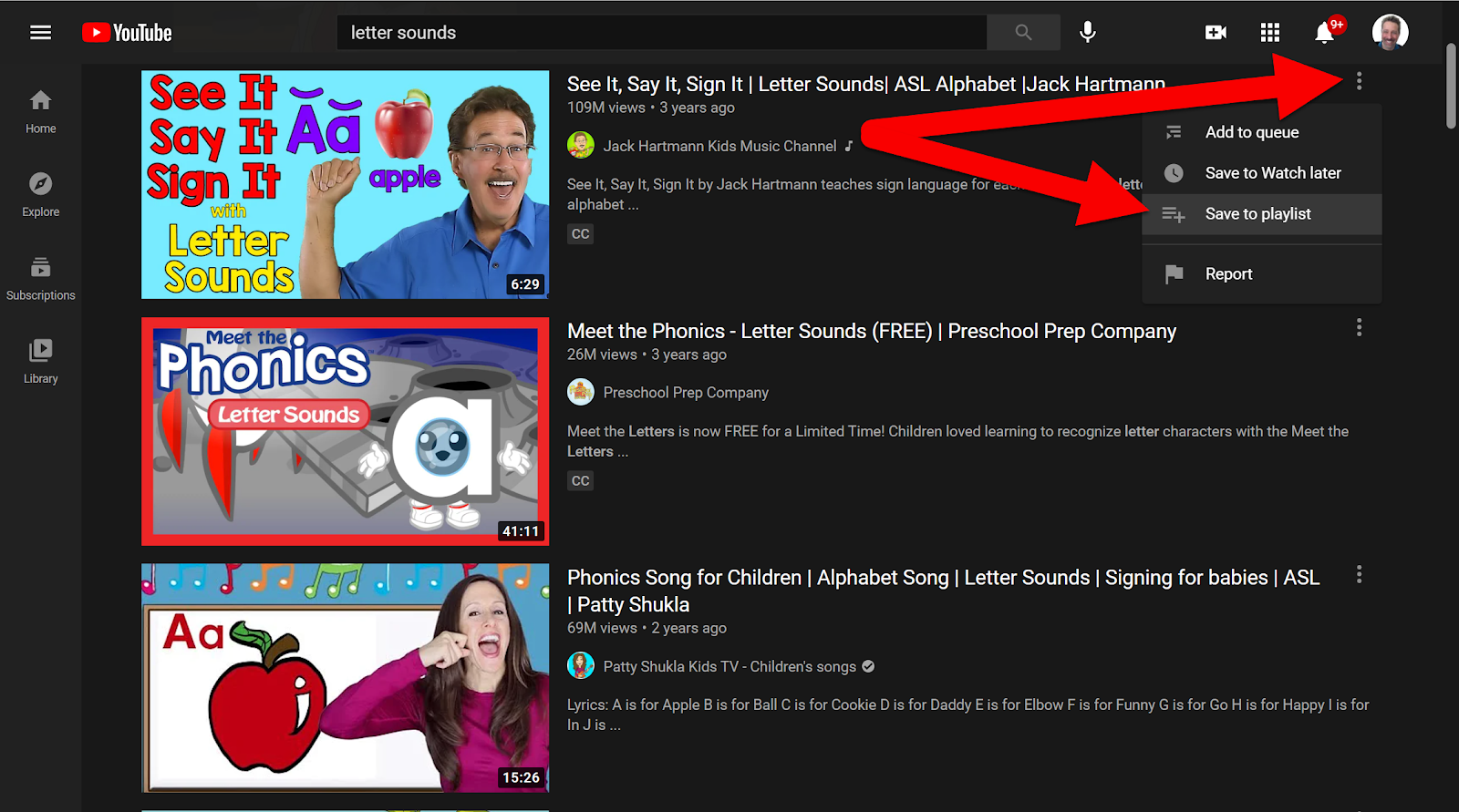Click CC badge under Meet the Phonics video
1459x812 pixels.
click(580, 480)
